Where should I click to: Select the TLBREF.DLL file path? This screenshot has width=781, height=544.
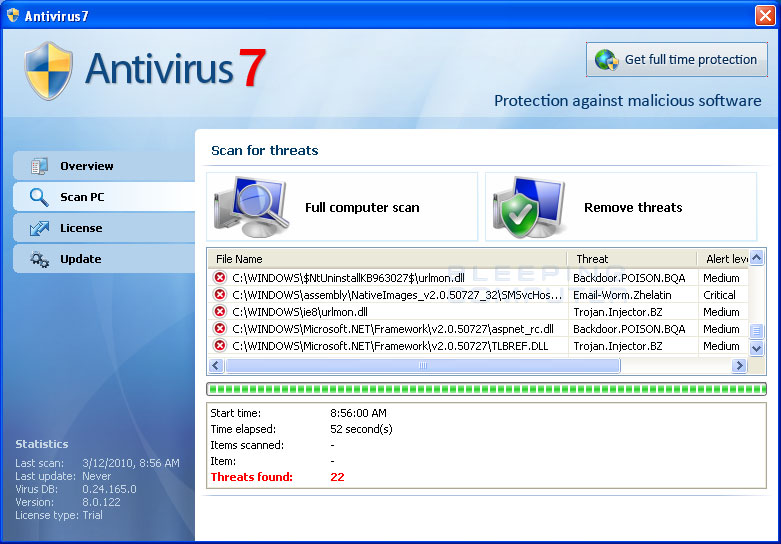[390, 346]
